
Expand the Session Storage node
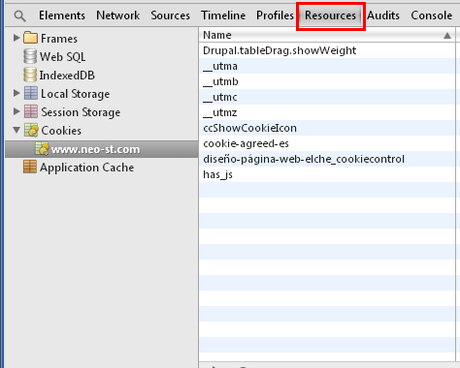(x=16, y=111)
